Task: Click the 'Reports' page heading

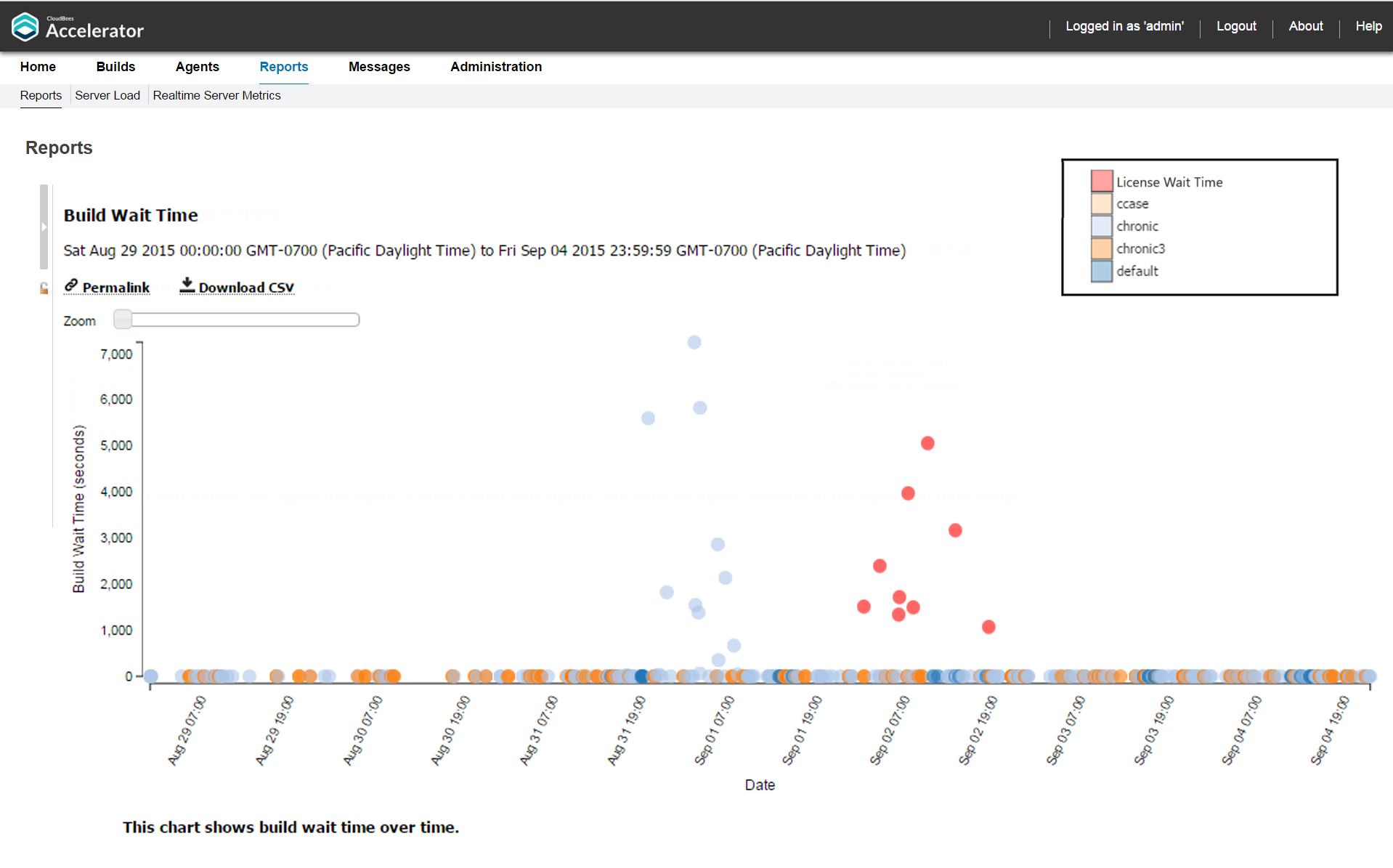Action: pos(59,147)
